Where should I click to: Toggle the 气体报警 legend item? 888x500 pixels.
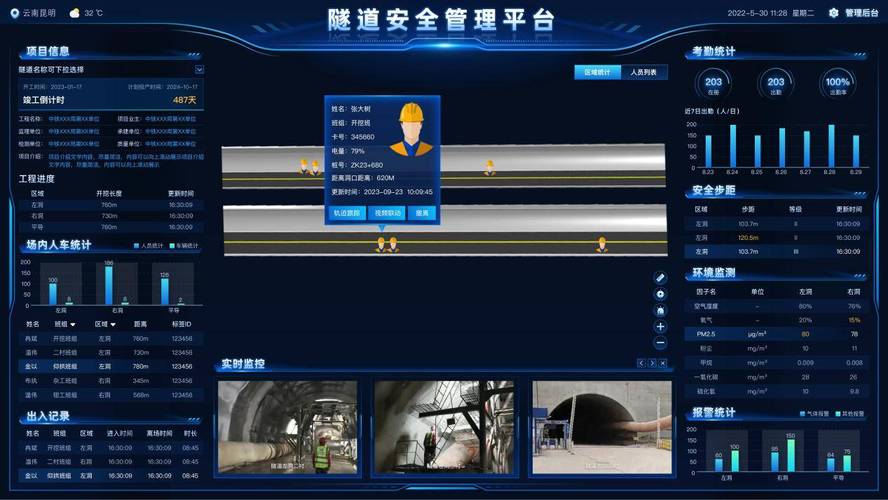tap(814, 414)
